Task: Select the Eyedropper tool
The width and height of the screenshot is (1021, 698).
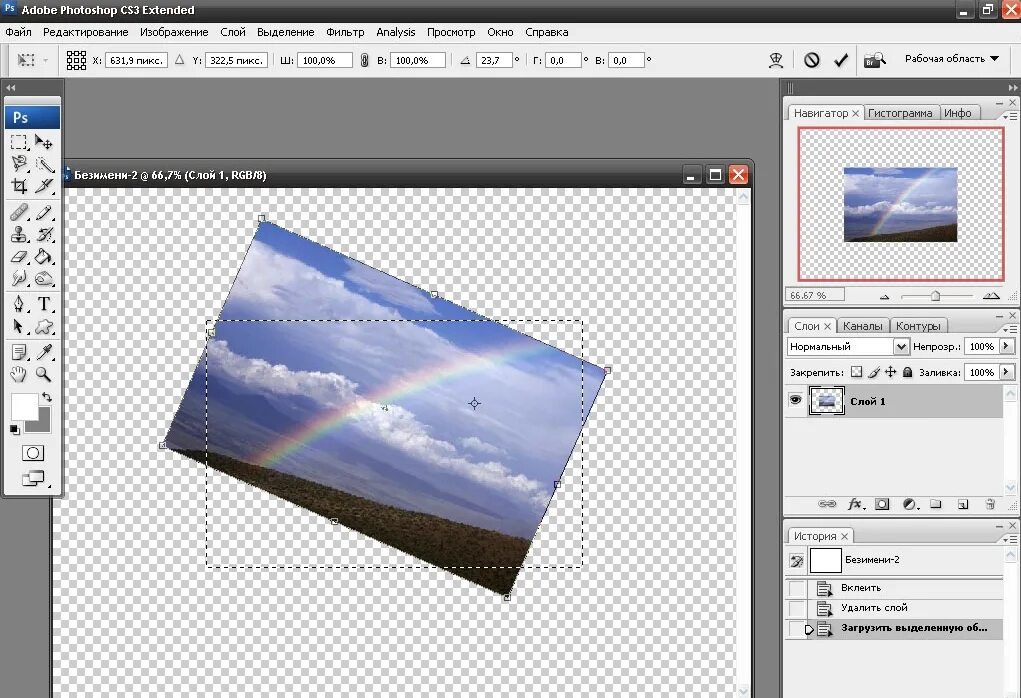Action: (x=44, y=352)
